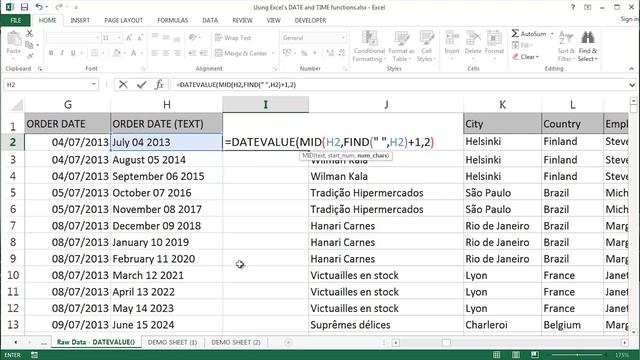Open DEMO SHEET (1) worksheet tab
Screen dimensions: 640x360
172,342
